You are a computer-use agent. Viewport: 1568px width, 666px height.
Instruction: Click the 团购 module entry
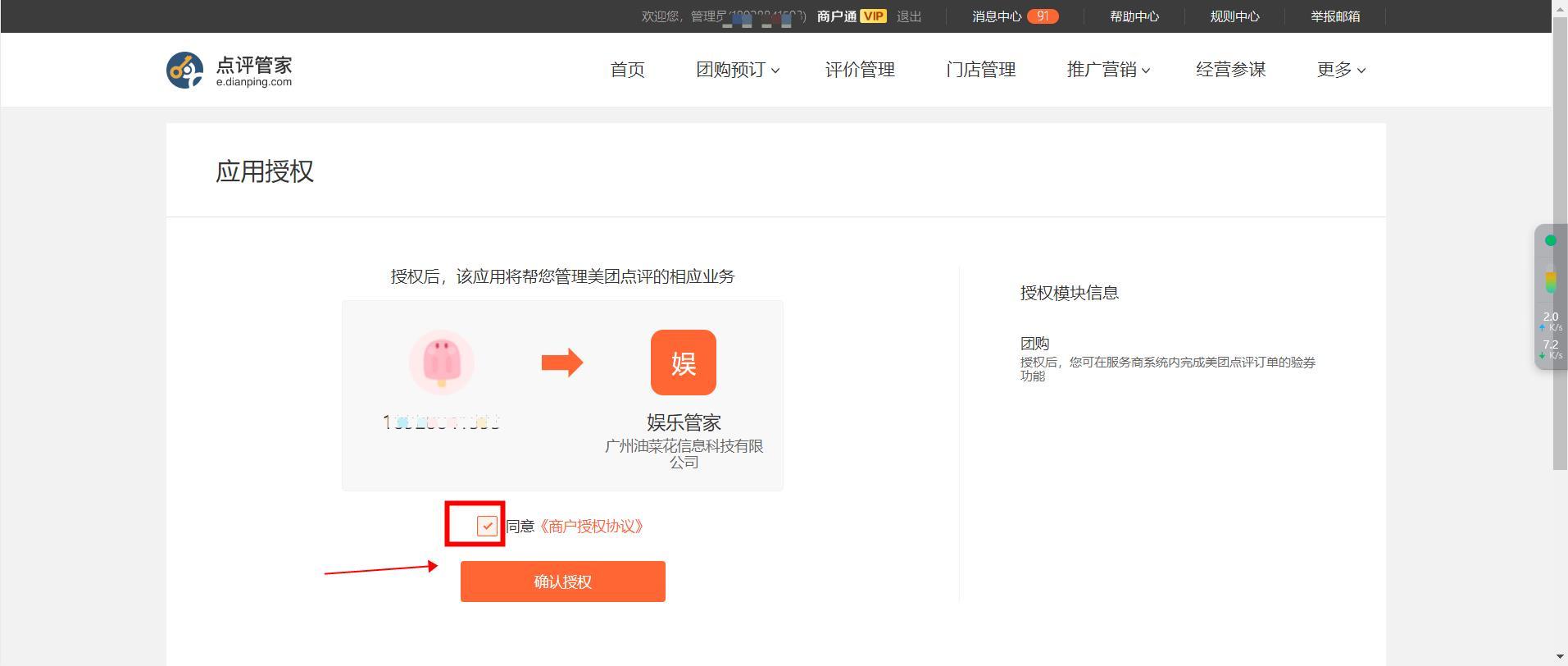1035,343
